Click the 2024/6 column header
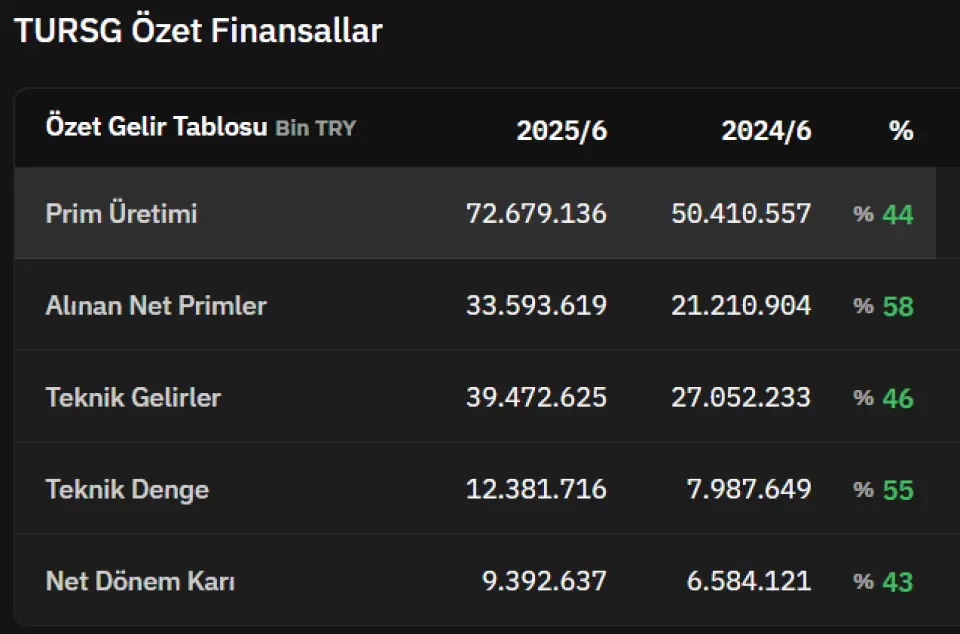 [x=766, y=130]
